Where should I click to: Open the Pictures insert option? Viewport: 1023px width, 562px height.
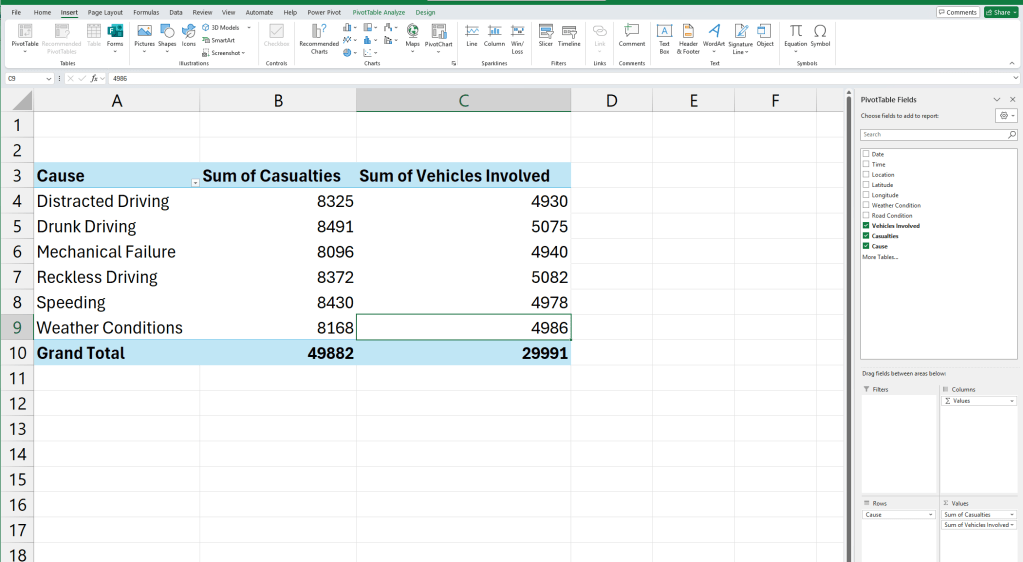click(x=144, y=35)
